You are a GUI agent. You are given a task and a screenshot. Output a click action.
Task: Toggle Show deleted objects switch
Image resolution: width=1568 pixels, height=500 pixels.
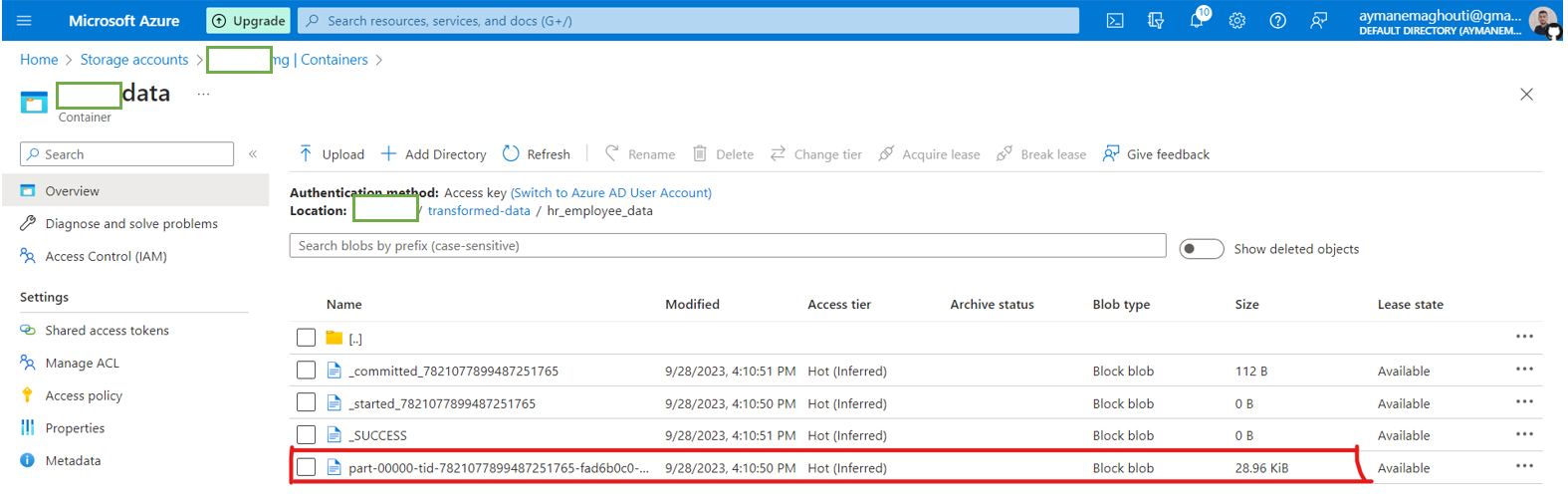pyautogui.click(x=1202, y=249)
